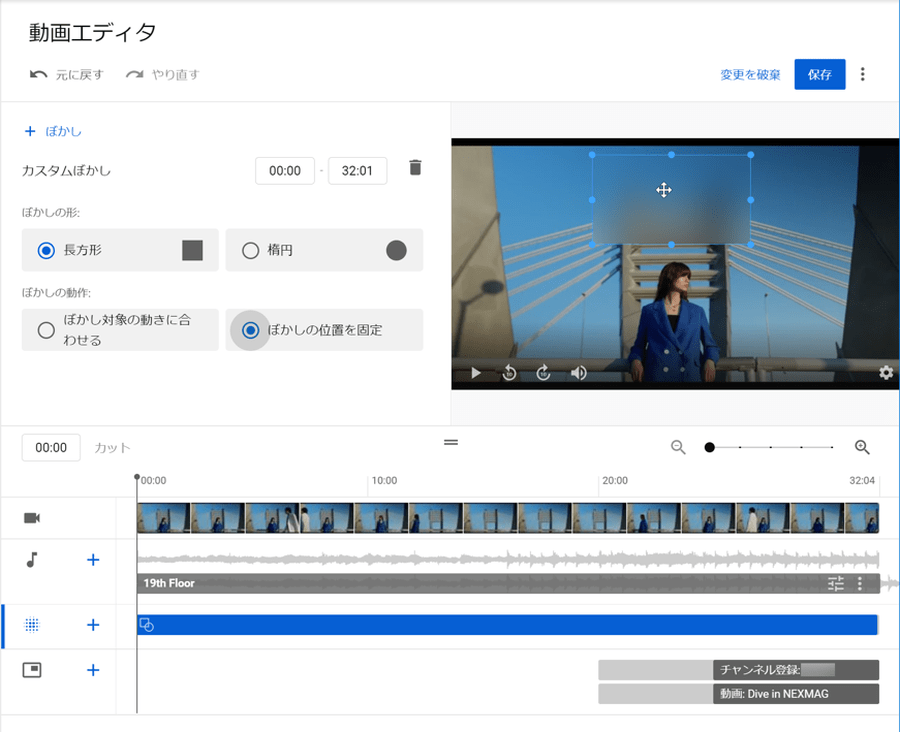Play the video preview
This screenshot has width=900, height=732.
coord(476,373)
